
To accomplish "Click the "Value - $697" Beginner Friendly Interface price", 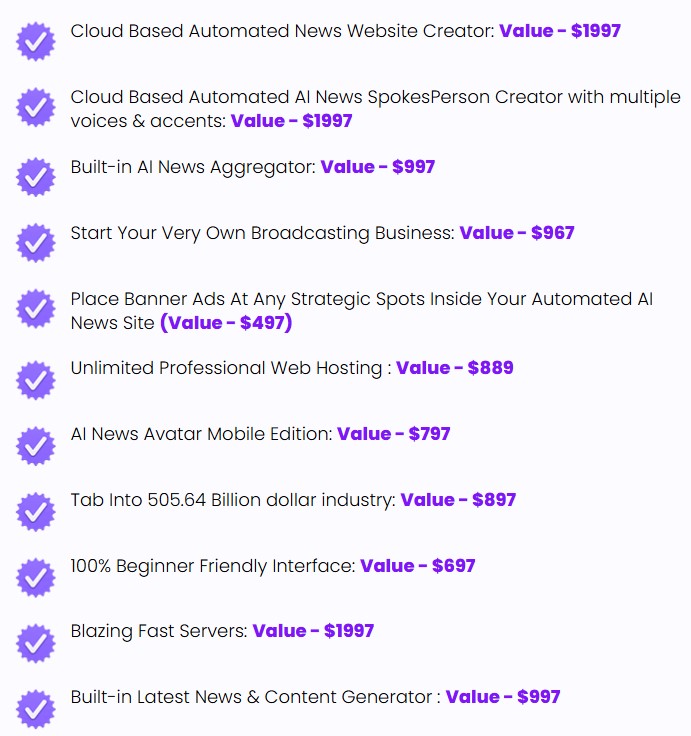I will (x=418, y=566).
